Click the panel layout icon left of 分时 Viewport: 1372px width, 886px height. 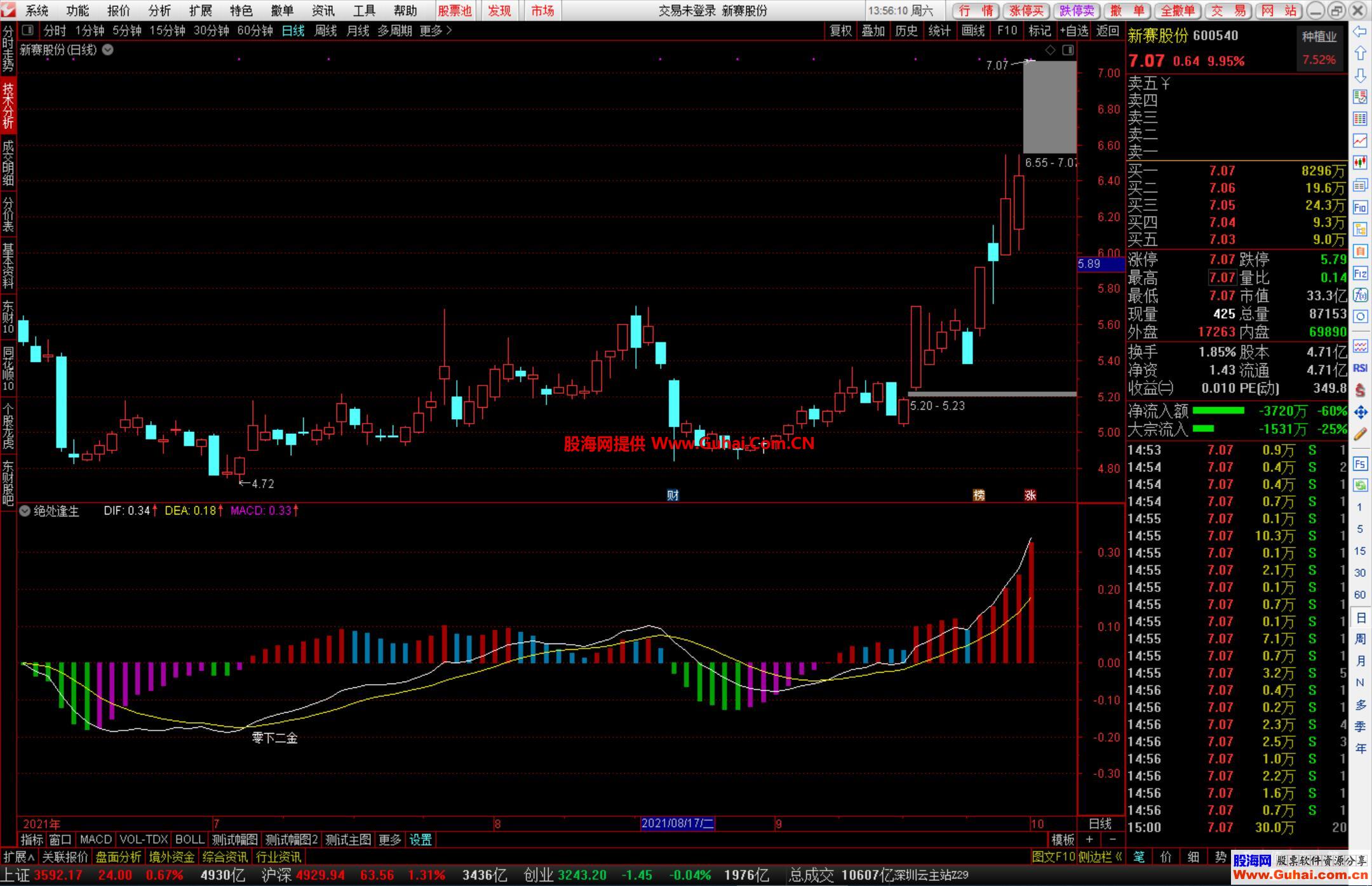[27, 30]
